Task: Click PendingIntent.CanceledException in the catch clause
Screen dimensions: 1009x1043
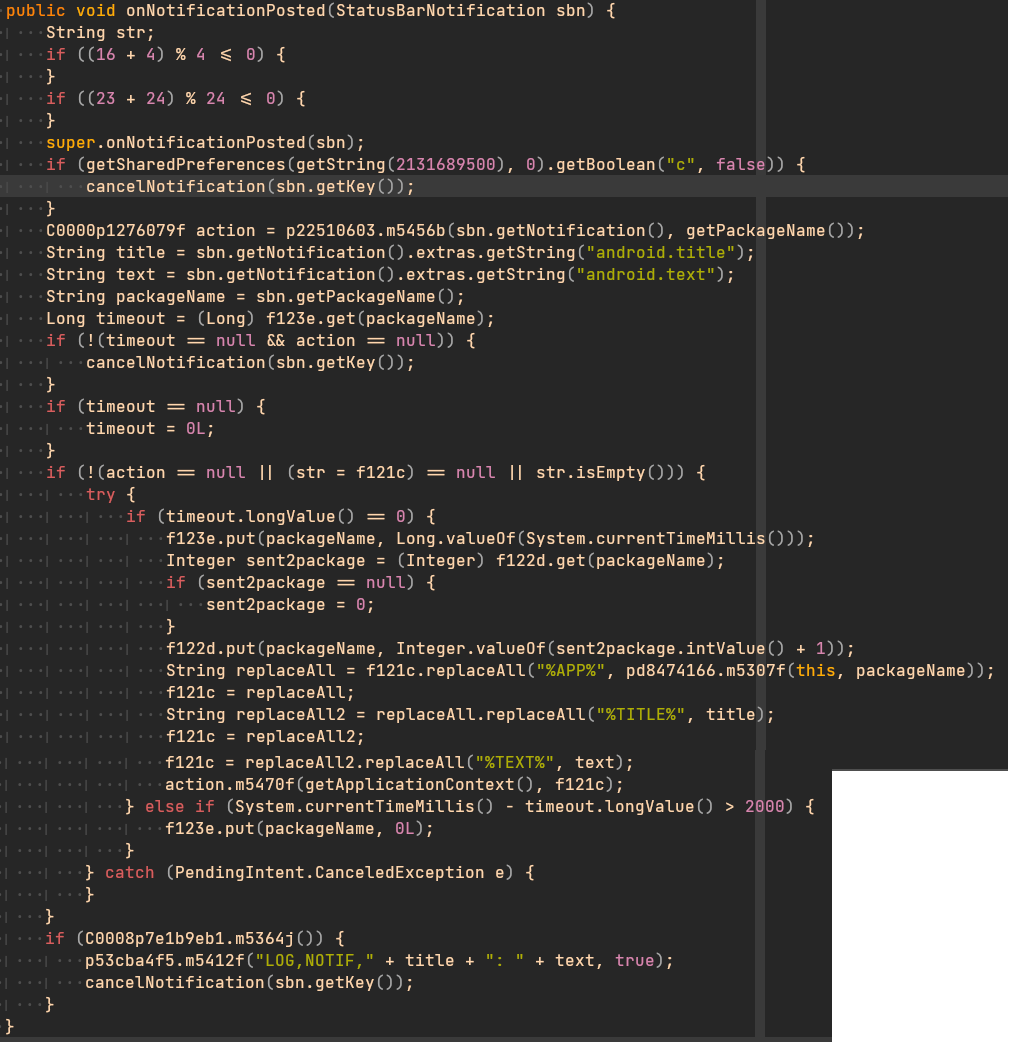Action: click(x=329, y=872)
